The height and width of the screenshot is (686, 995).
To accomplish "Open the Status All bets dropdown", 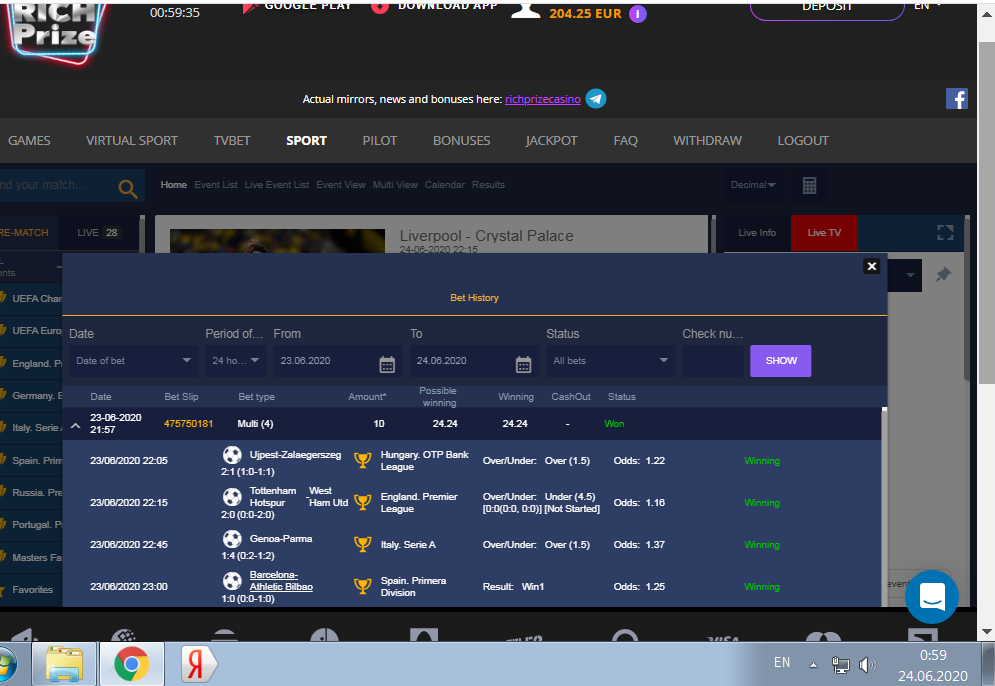I will point(610,360).
